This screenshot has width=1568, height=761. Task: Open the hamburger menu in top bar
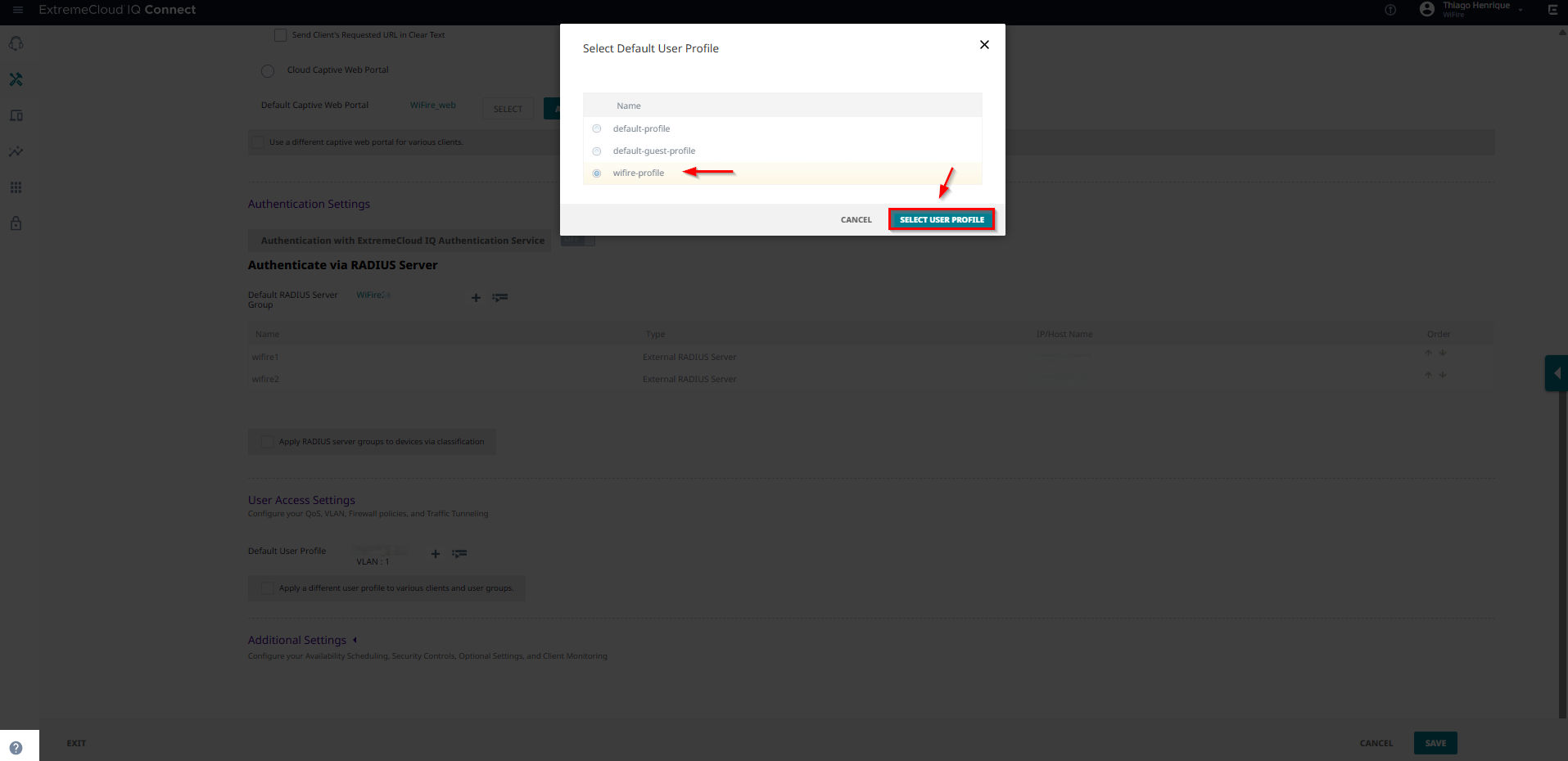(17, 10)
